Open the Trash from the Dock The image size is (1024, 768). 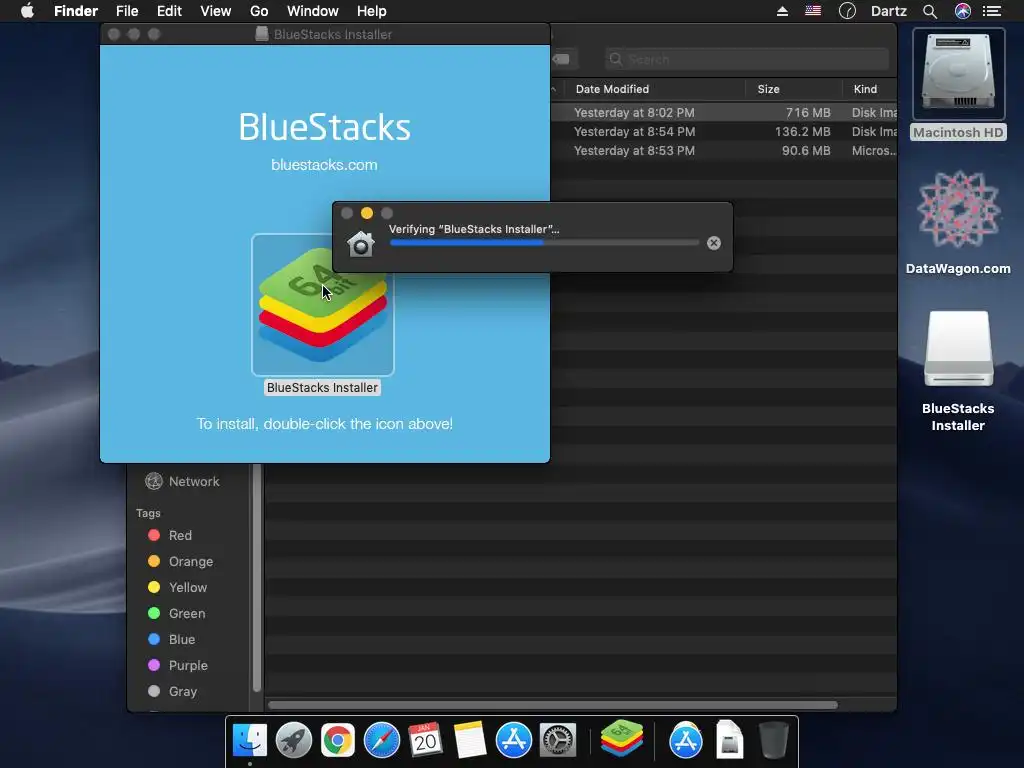click(x=773, y=741)
